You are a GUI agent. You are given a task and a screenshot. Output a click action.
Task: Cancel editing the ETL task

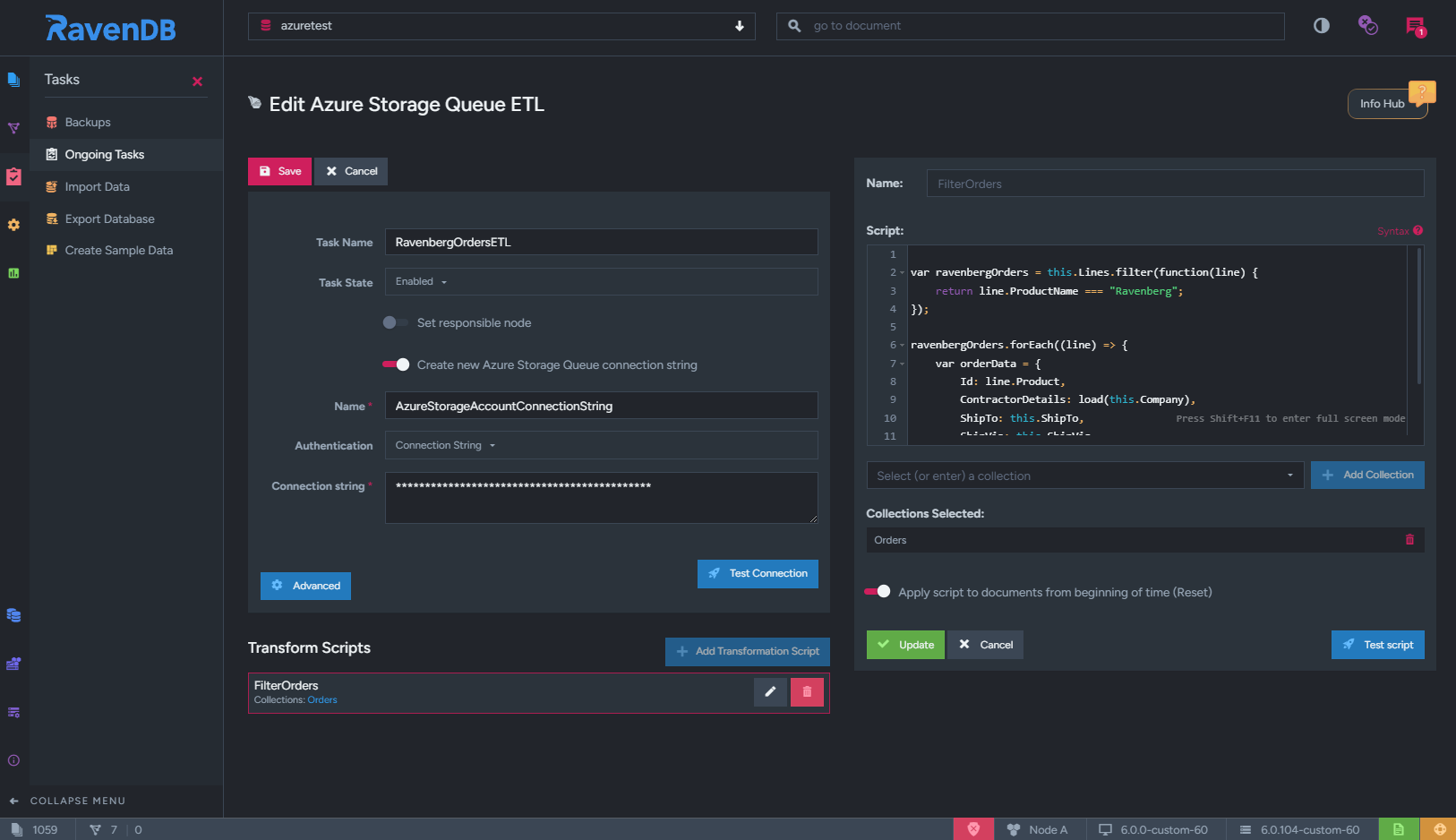[351, 171]
